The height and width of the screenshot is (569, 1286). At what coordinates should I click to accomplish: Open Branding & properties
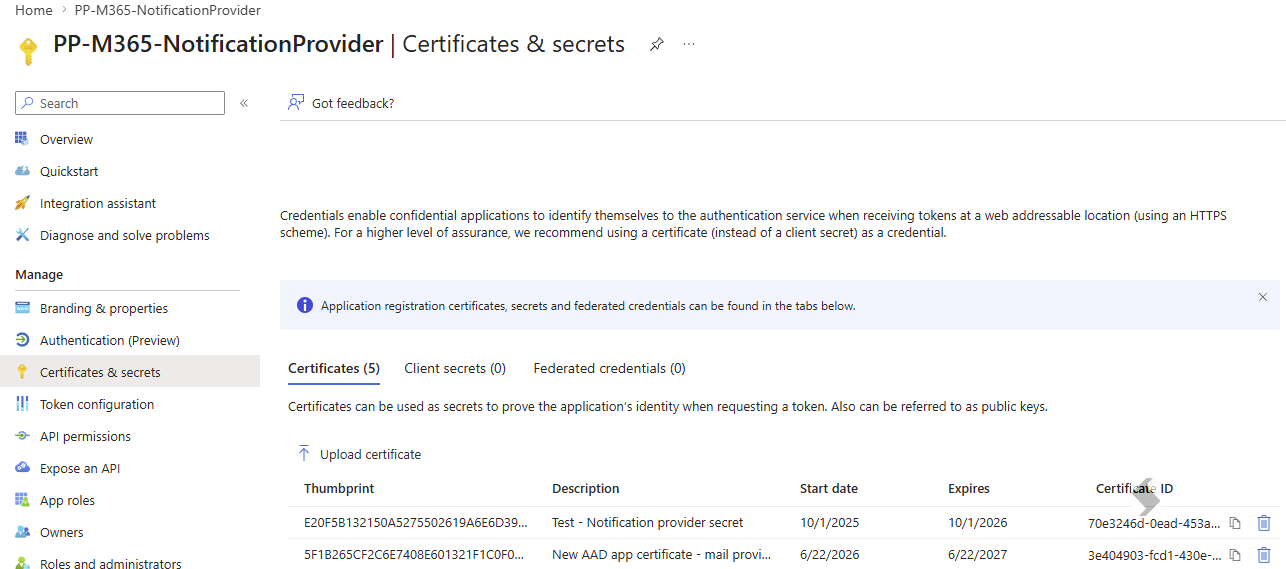[104, 308]
